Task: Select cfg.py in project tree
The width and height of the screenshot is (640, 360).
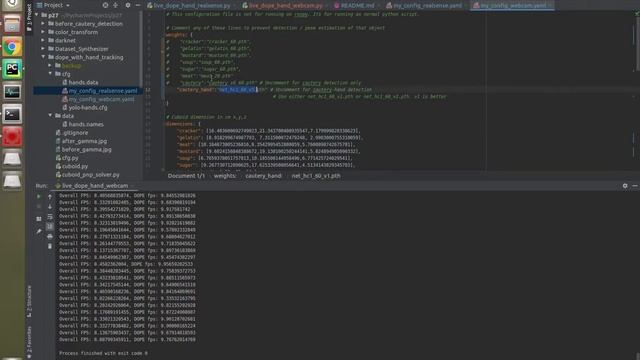Action: [67, 158]
